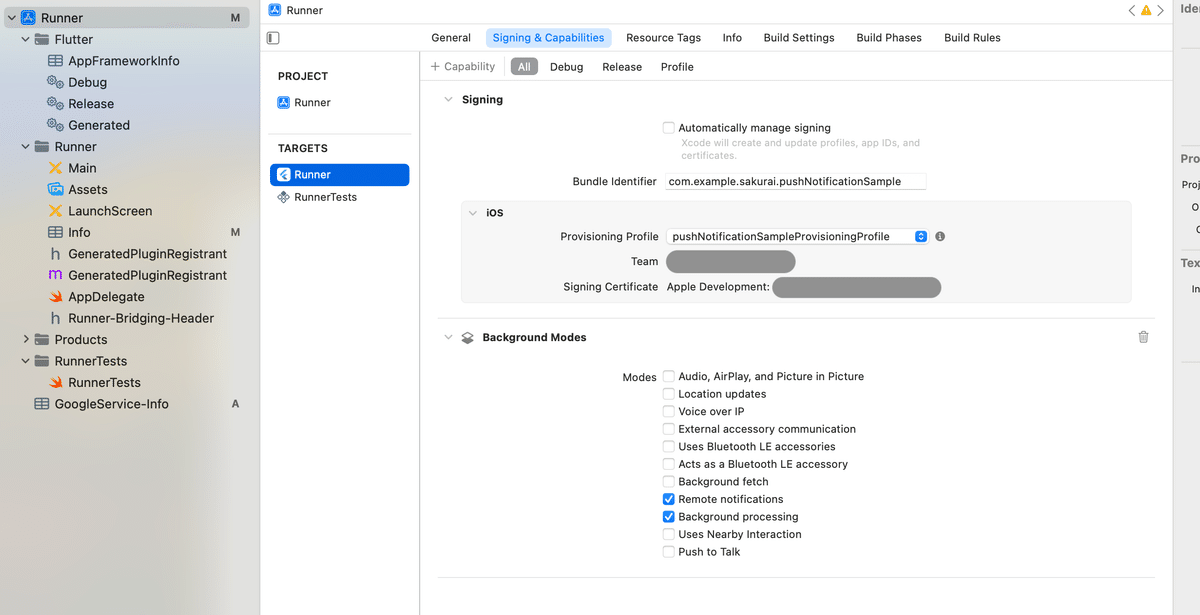Screen dimensions: 1200x615
Task: Delete Background Modes capability with trash icon
Action: pos(1143,337)
